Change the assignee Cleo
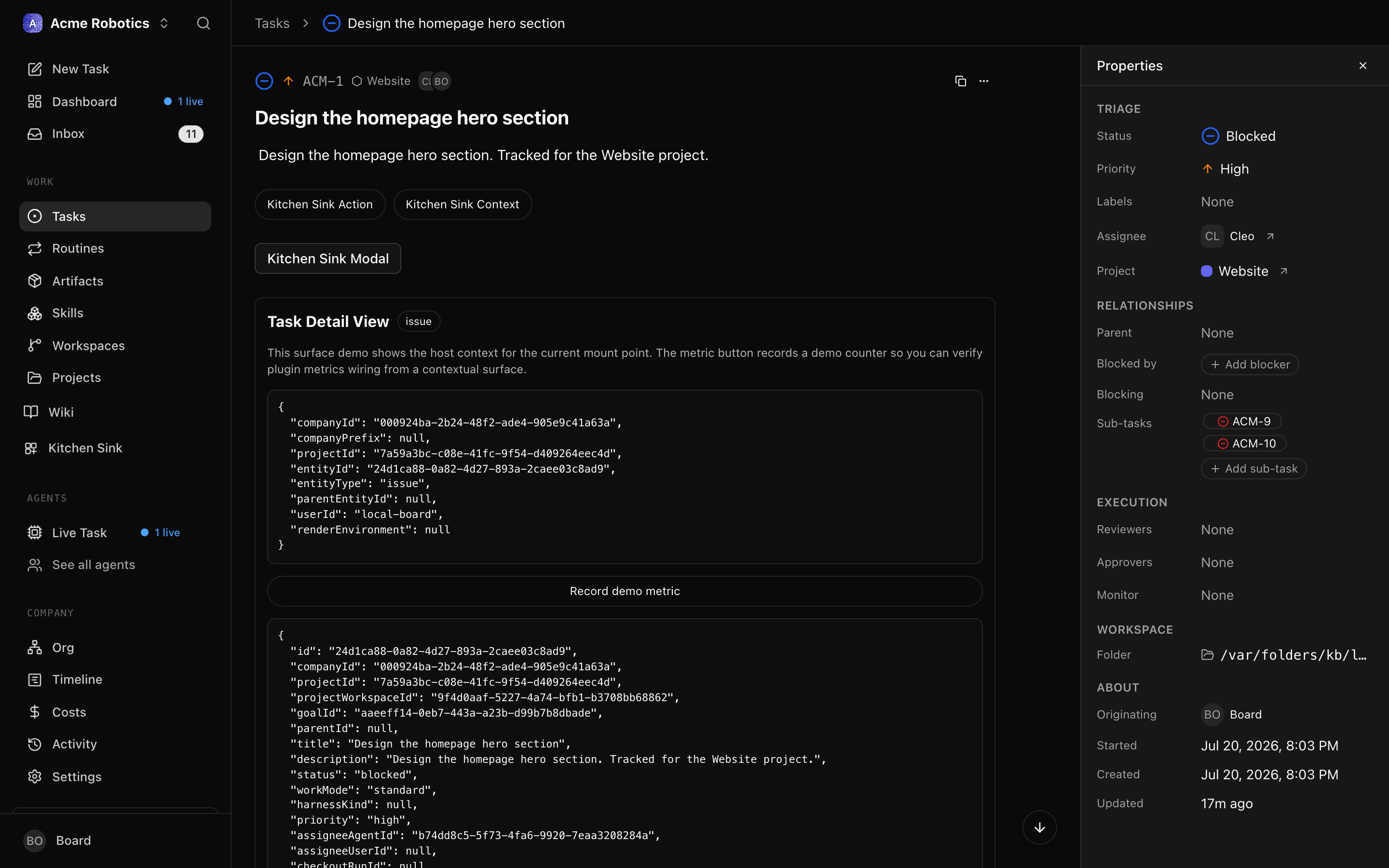Screen dimensions: 1389x868 pyautogui.click(x=1228, y=236)
